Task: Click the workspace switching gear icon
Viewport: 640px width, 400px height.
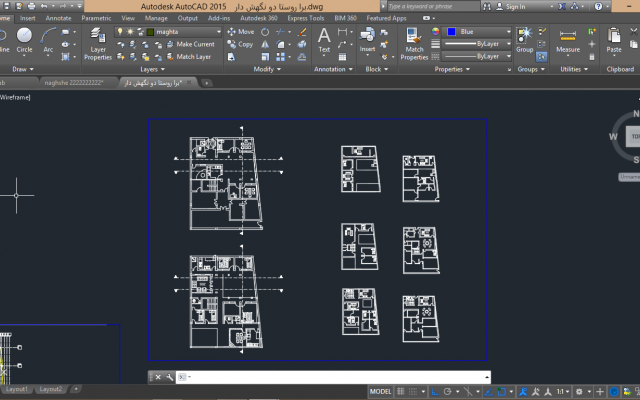Action: click(579, 391)
